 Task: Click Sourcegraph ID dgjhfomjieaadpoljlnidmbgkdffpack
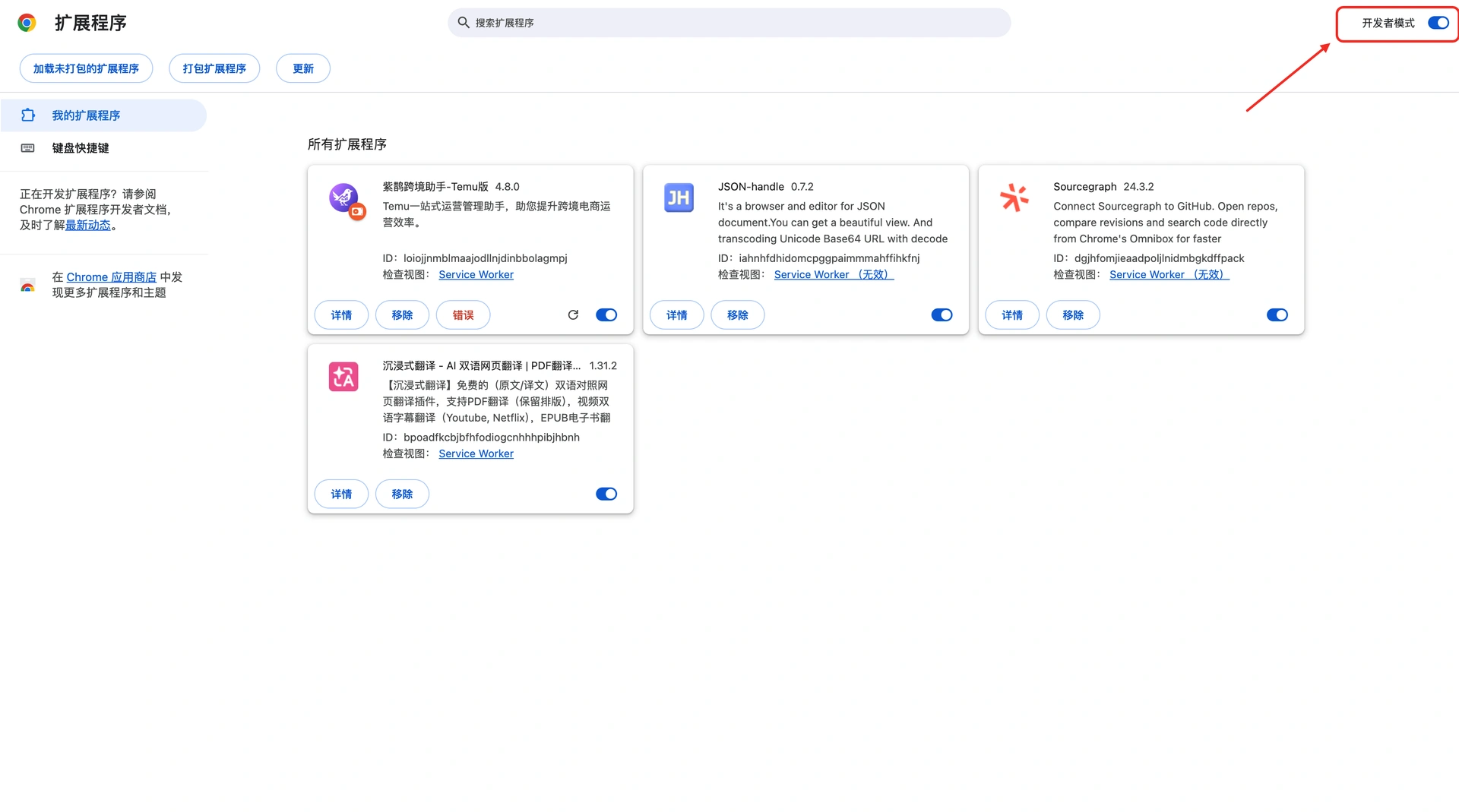(1159, 258)
